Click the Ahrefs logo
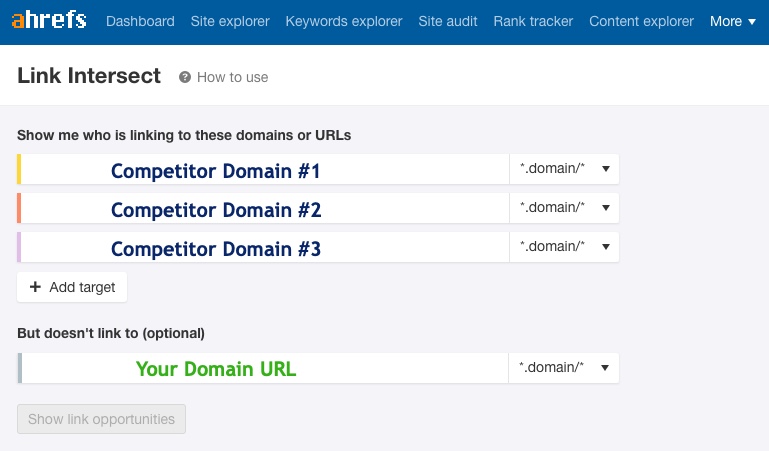The height and width of the screenshot is (451, 769). pyautogui.click(x=48, y=21)
